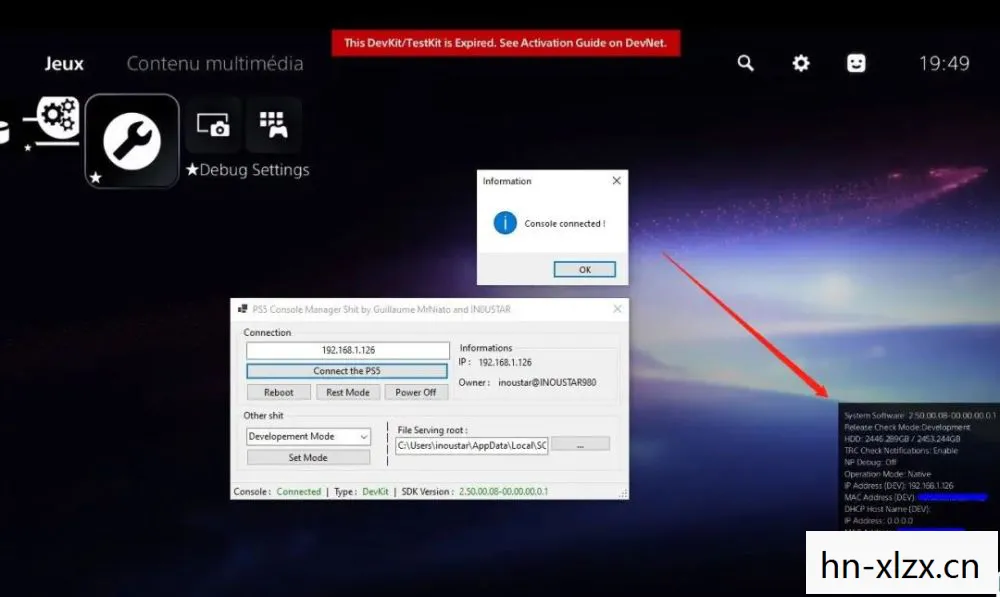1000x597 pixels.
Task: Click the Power Off button
Action: [416, 392]
